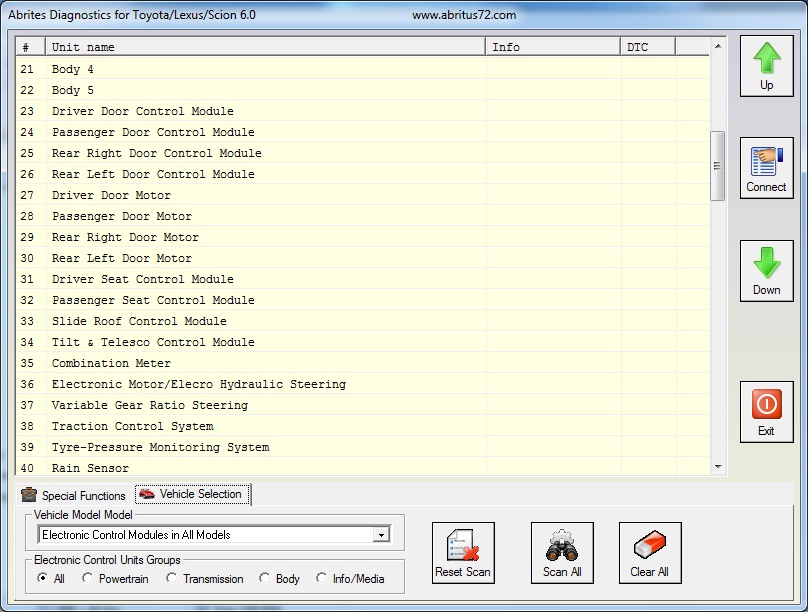Select 'Rear Right Door Control Module' row
The image size is (808, 612).
tap(363, 154)
